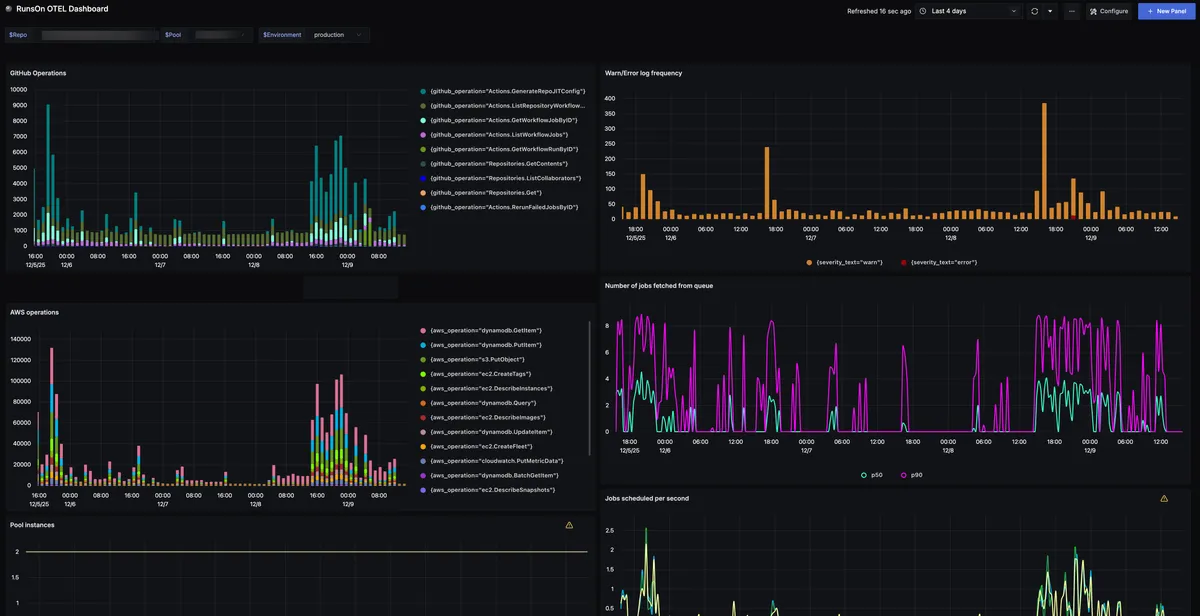Open the $Environment production dropdown

click(x=331, y=34)
